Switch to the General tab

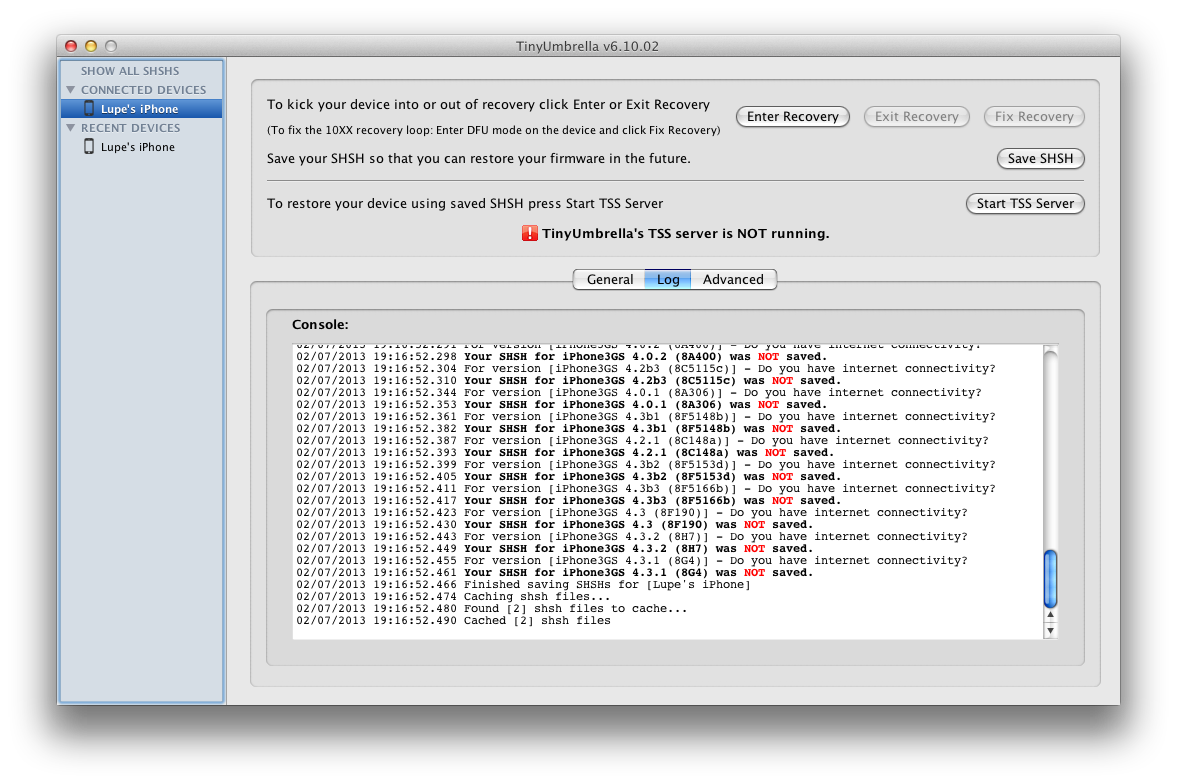click(610, 279)
